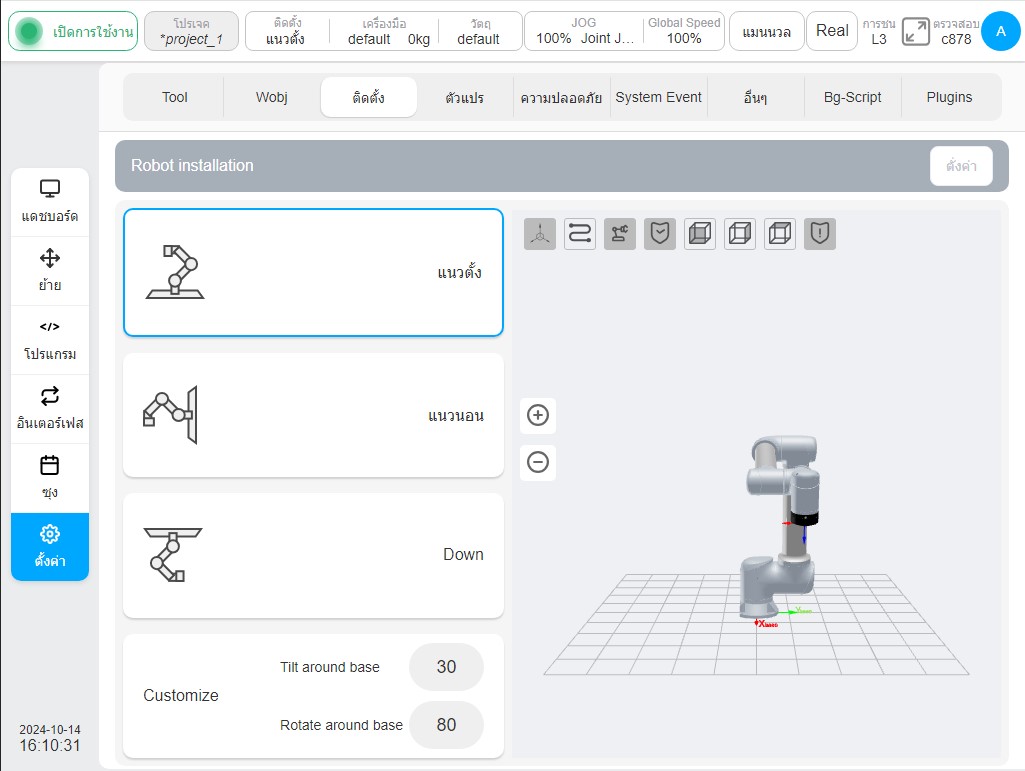The width and height of the screenshot is (1025, 771).
Task: Switch to the อื่นๆ others tab
Action: pos(756,97)
